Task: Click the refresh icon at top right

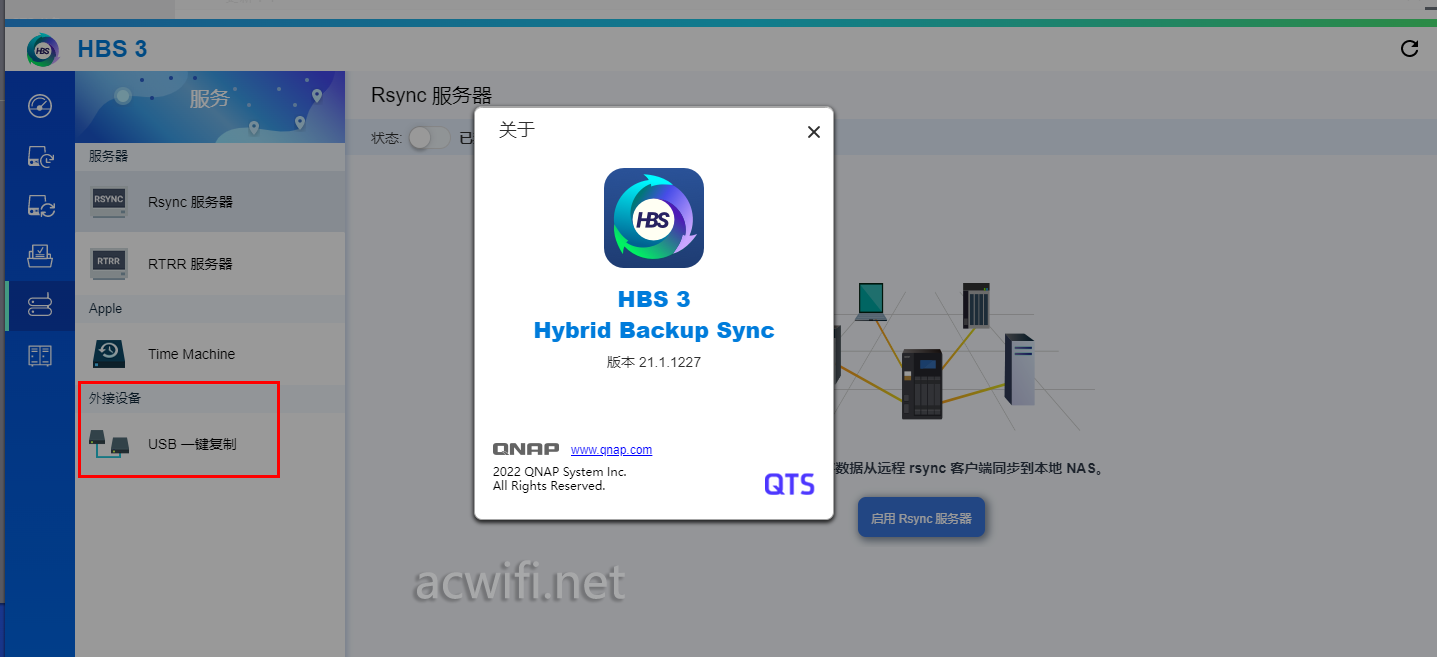Action: [1409, 48]
